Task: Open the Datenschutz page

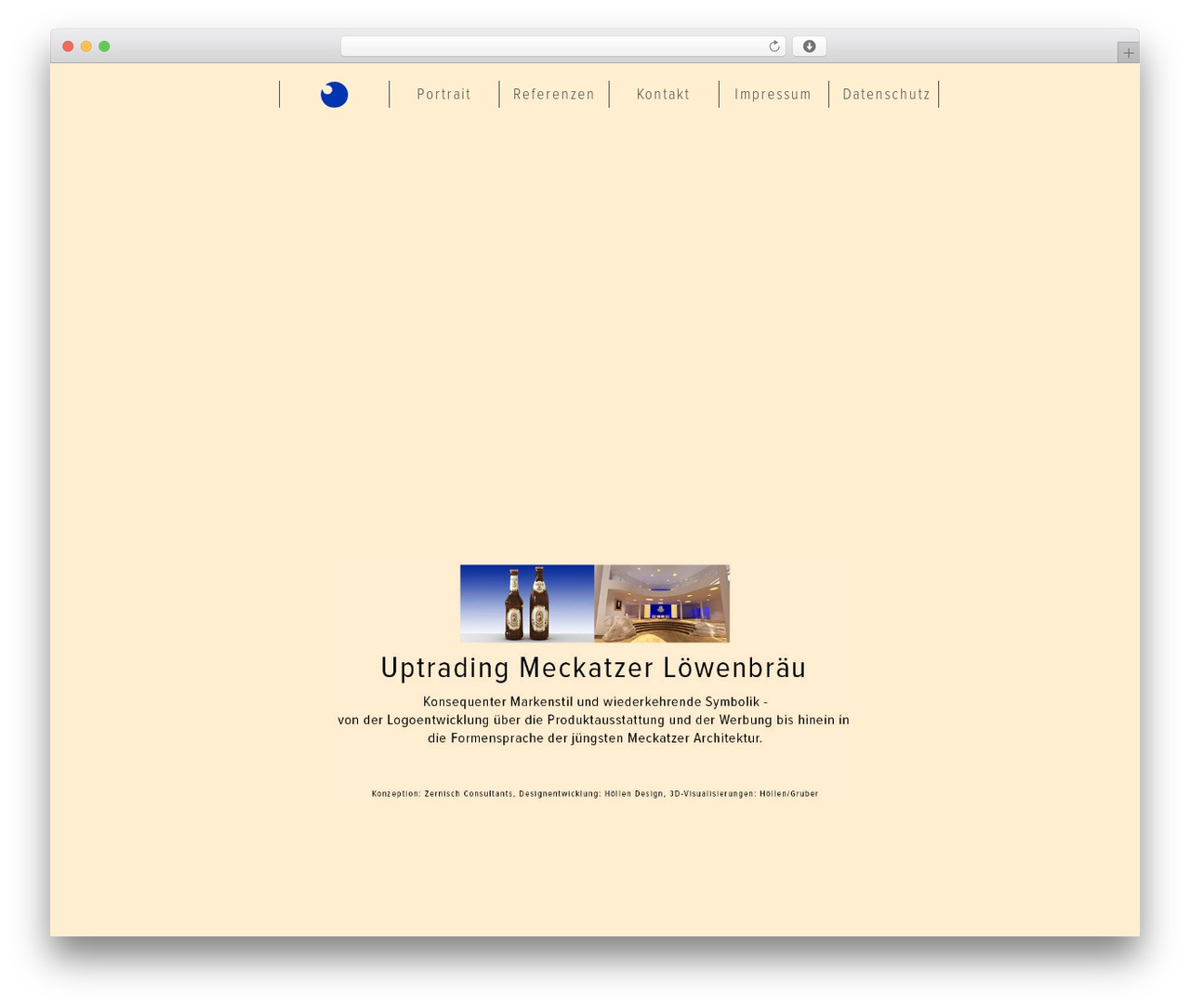Action: coord(886,94)
